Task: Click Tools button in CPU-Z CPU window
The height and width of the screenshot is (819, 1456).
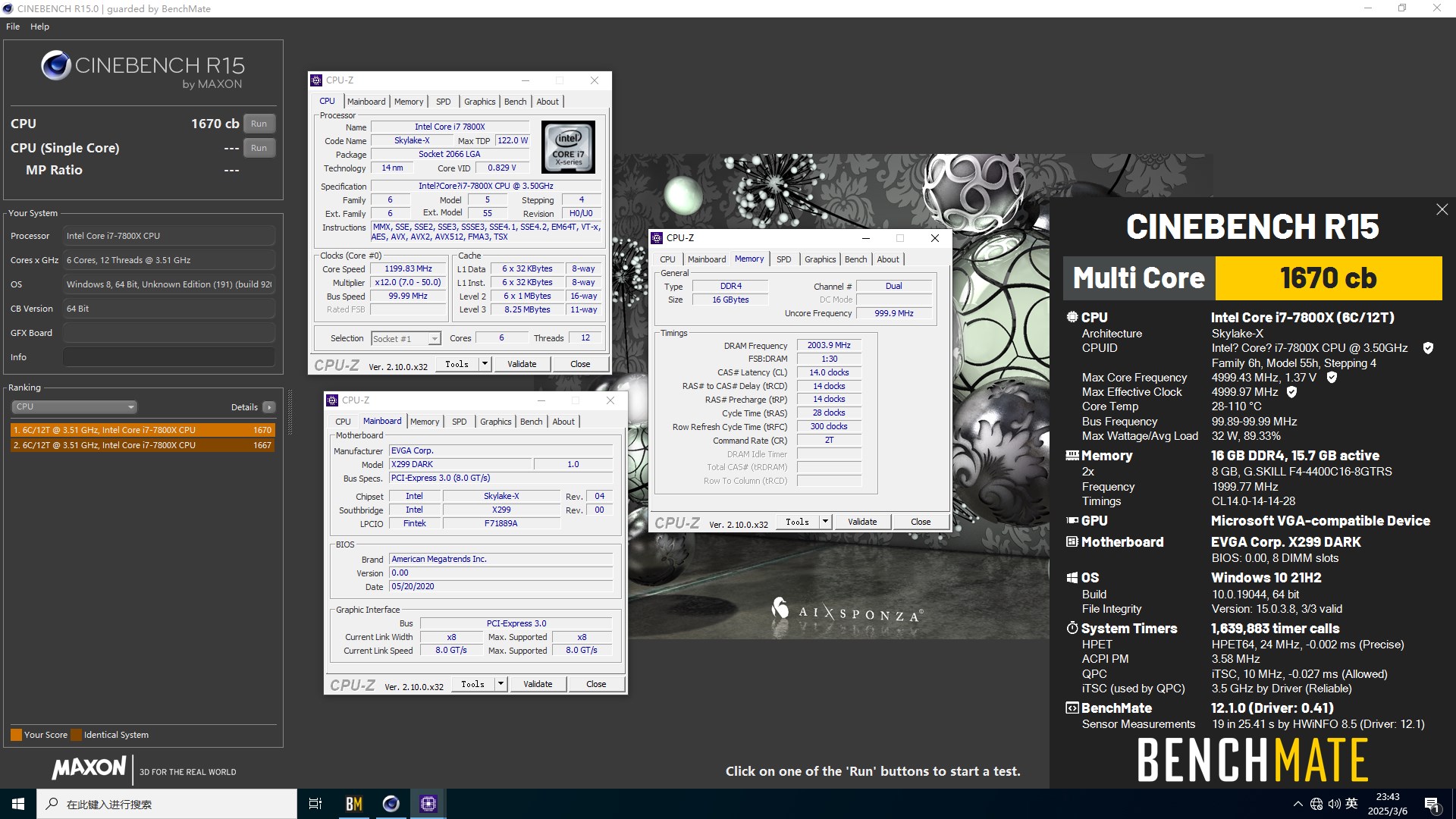Action: 457,364
